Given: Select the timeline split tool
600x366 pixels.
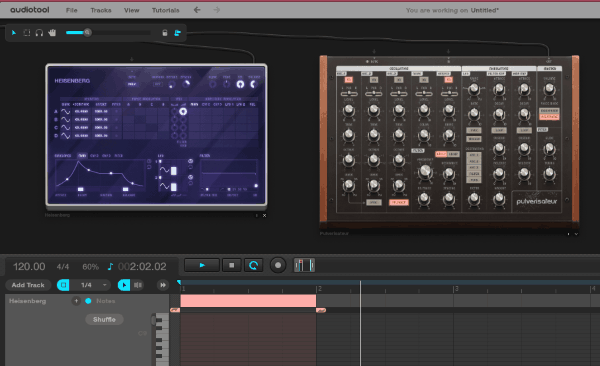Looking at the screenshot, I should click(138, 285).
